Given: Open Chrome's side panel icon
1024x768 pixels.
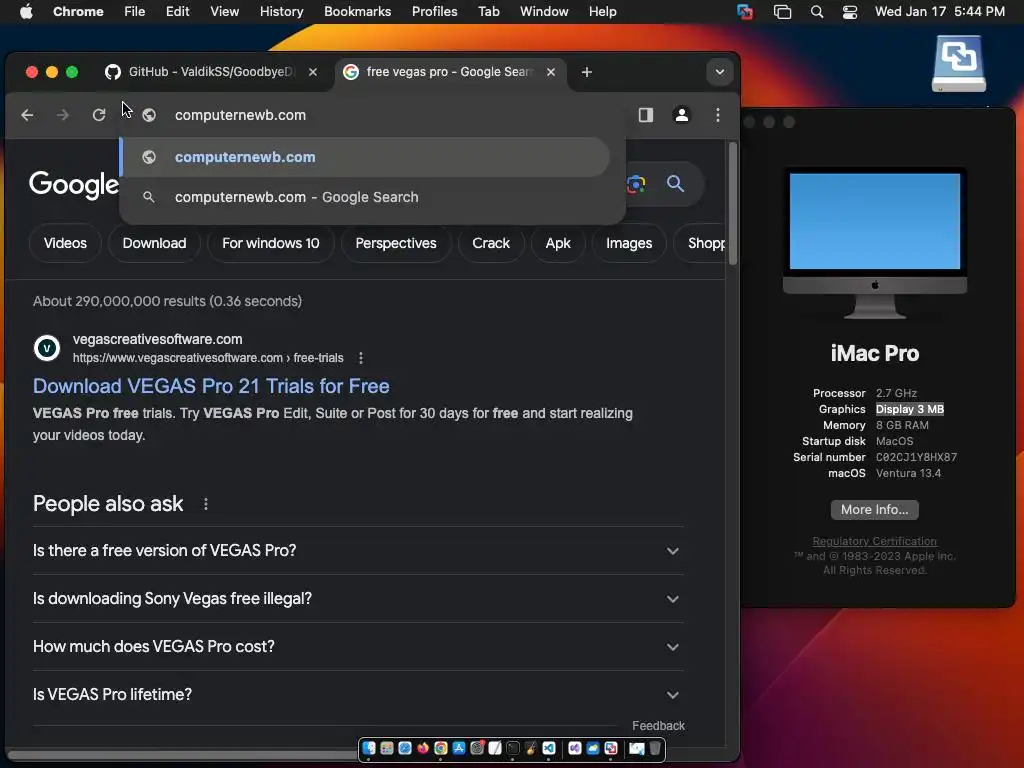Looking at the screenshot, I should point(646,115).
